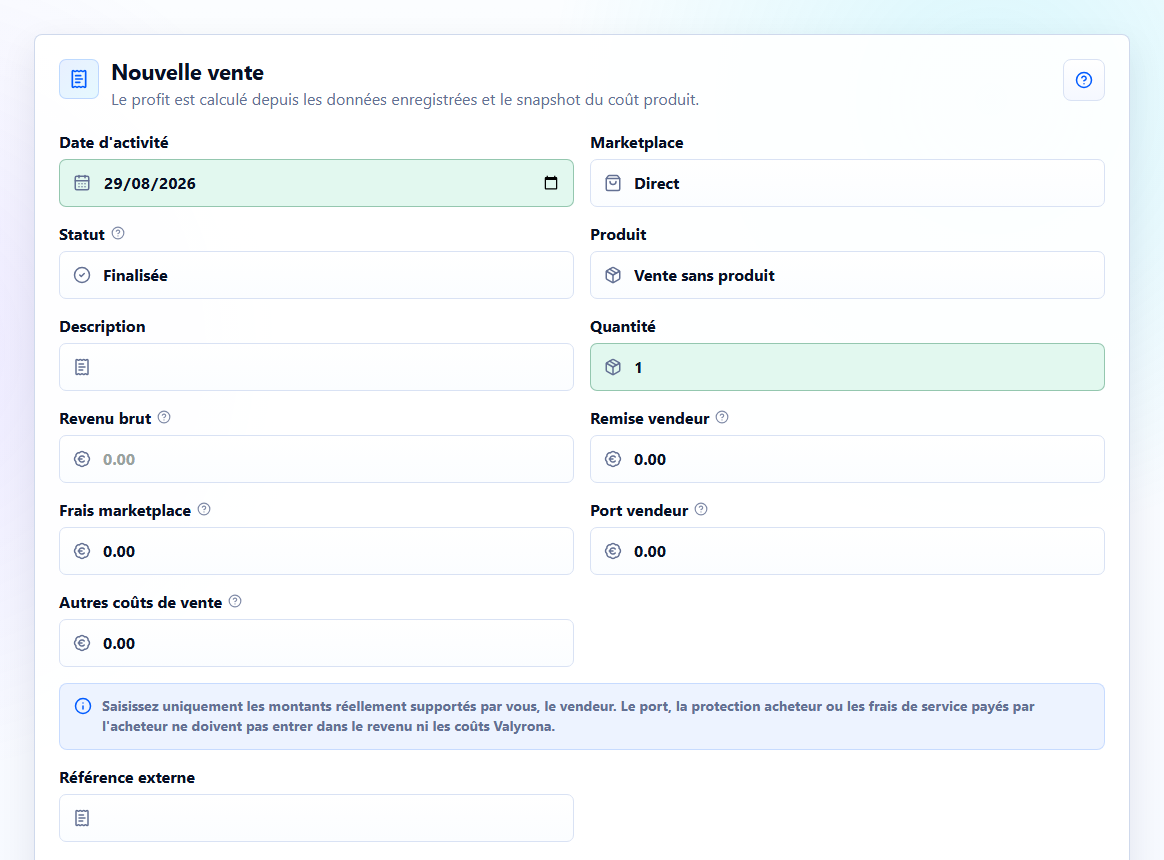
Task: Open the Produit dropdown showing Vente sans produit
Action: point(847,276)
